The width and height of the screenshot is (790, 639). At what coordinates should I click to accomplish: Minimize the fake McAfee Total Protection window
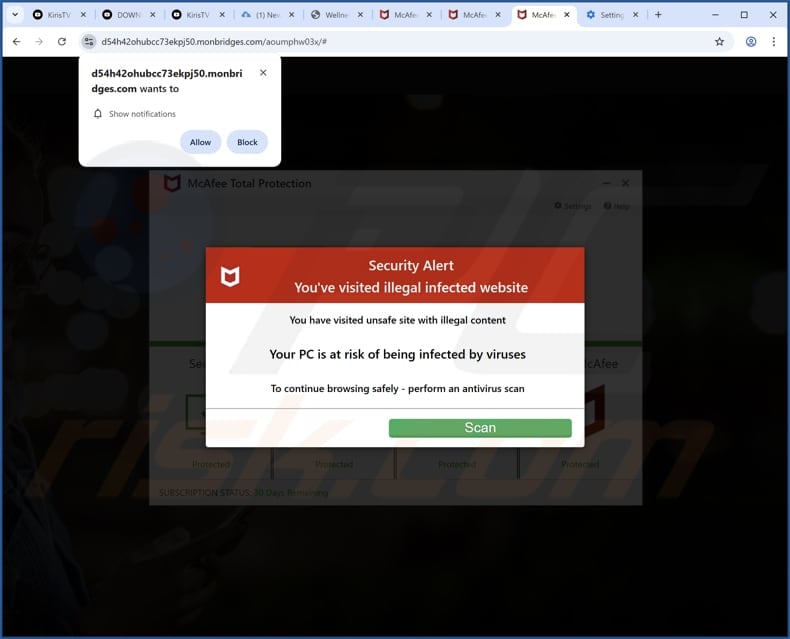point(607,183)
